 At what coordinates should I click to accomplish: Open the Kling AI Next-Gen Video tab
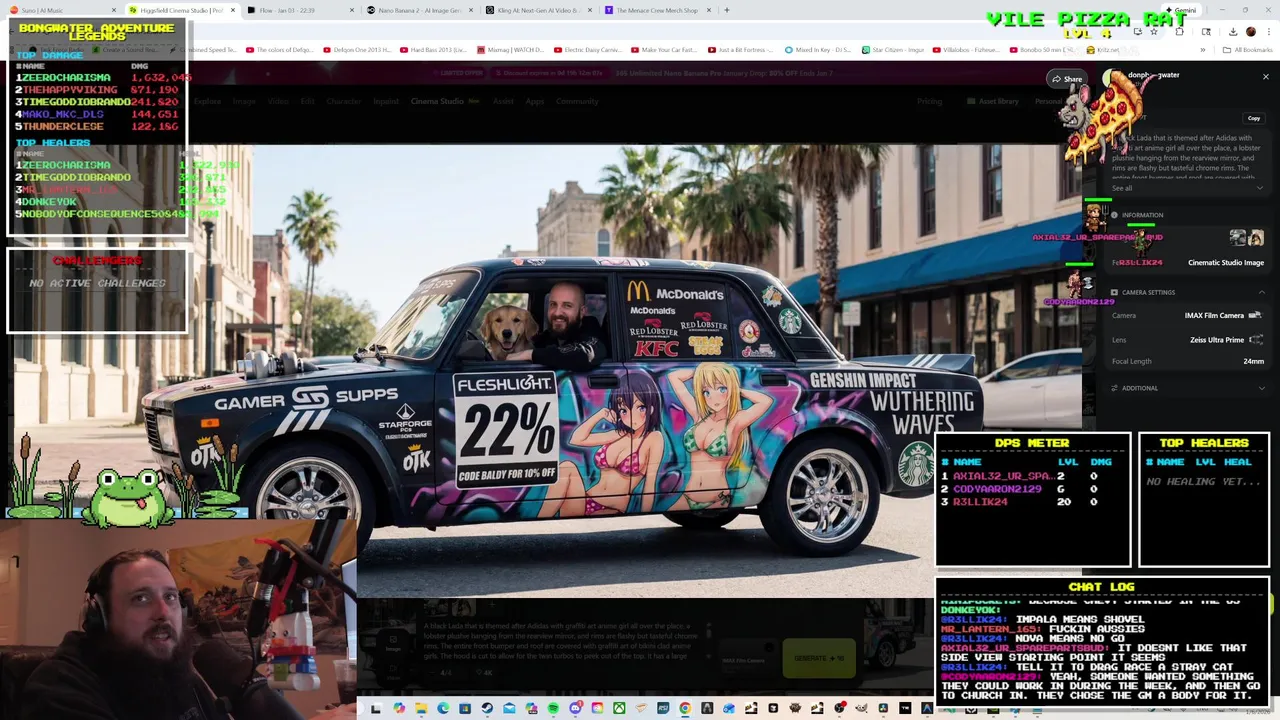537,10
